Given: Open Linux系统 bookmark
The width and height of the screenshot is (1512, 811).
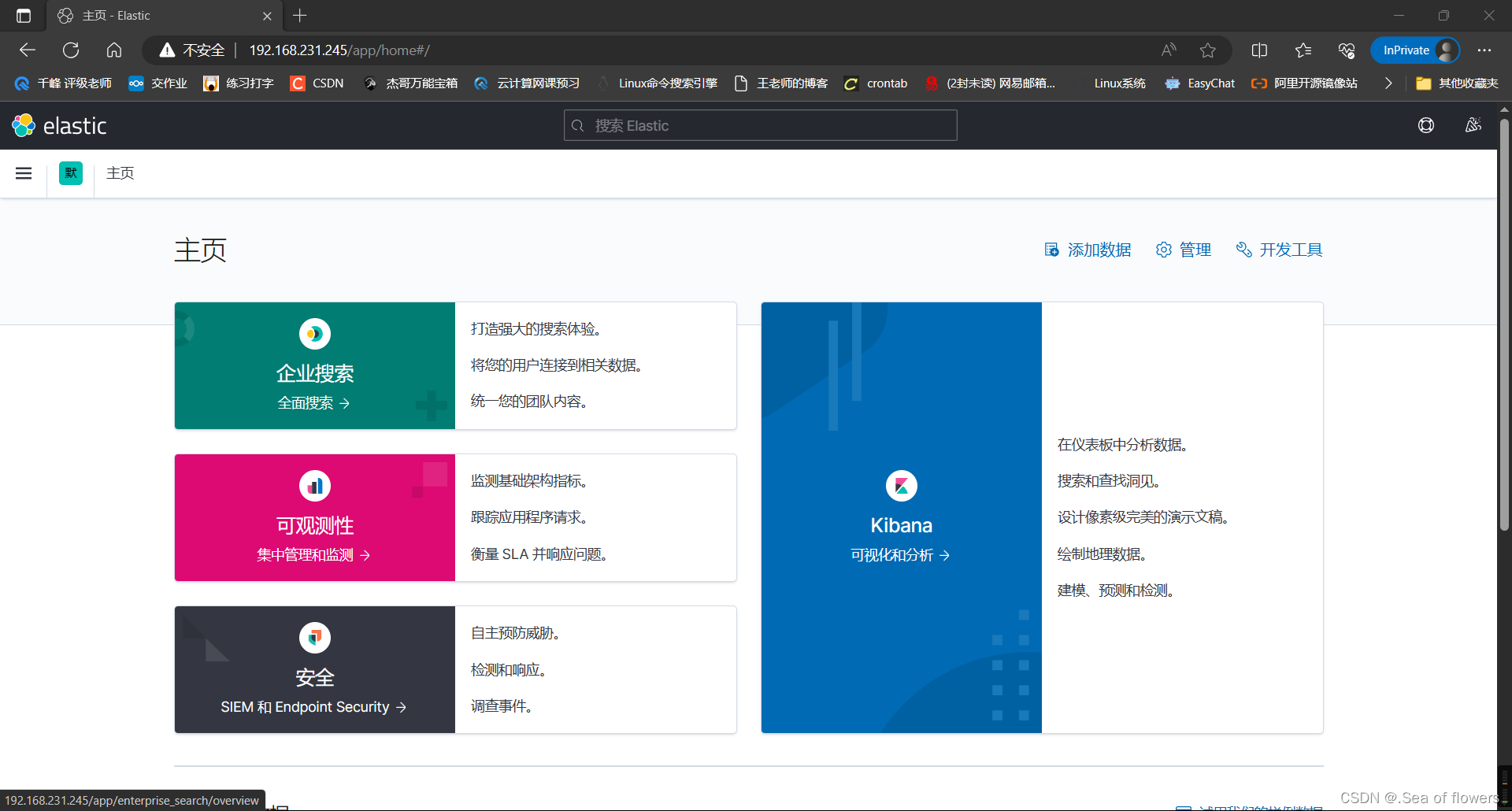Looking at the screenshot, I should click(1120, 83).
